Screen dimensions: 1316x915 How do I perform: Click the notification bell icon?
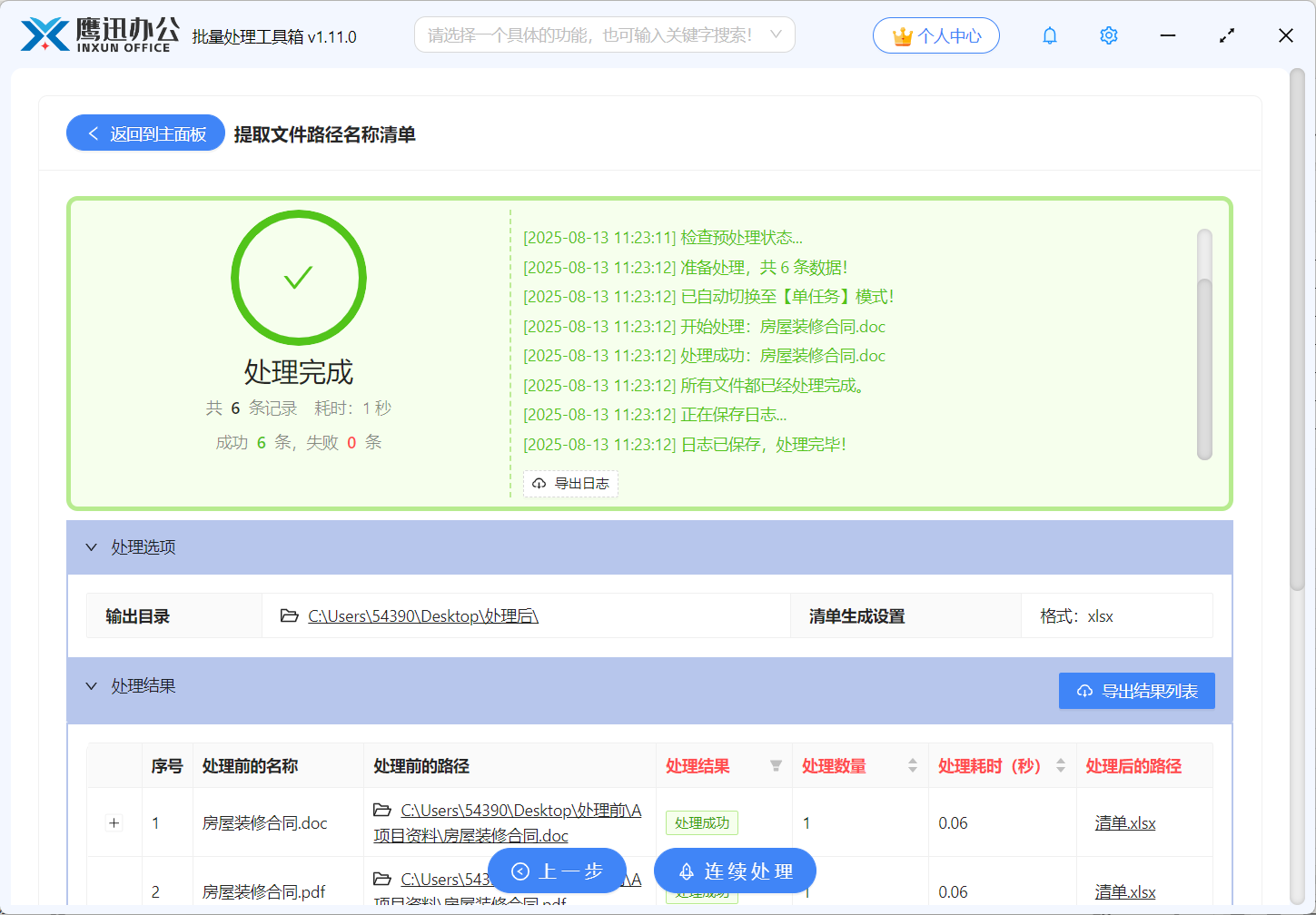1050,36
